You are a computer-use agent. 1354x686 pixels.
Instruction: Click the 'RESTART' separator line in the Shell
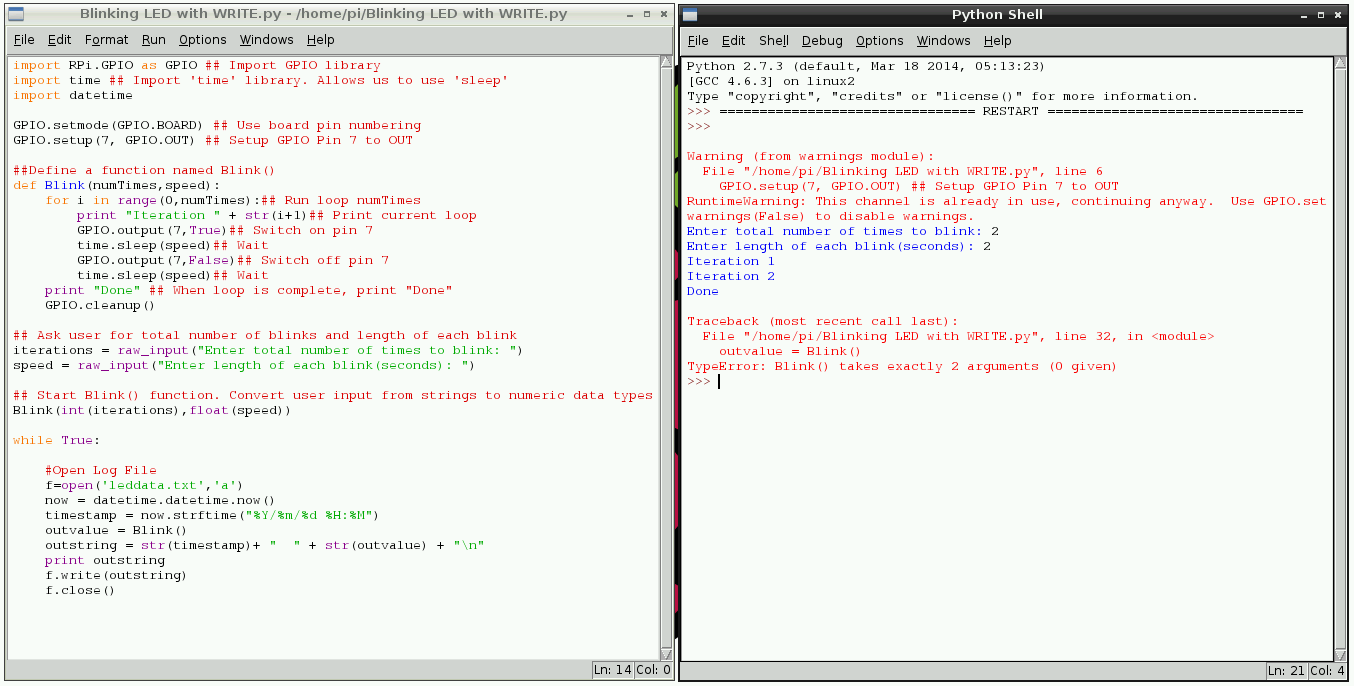(x=995, y=111)
